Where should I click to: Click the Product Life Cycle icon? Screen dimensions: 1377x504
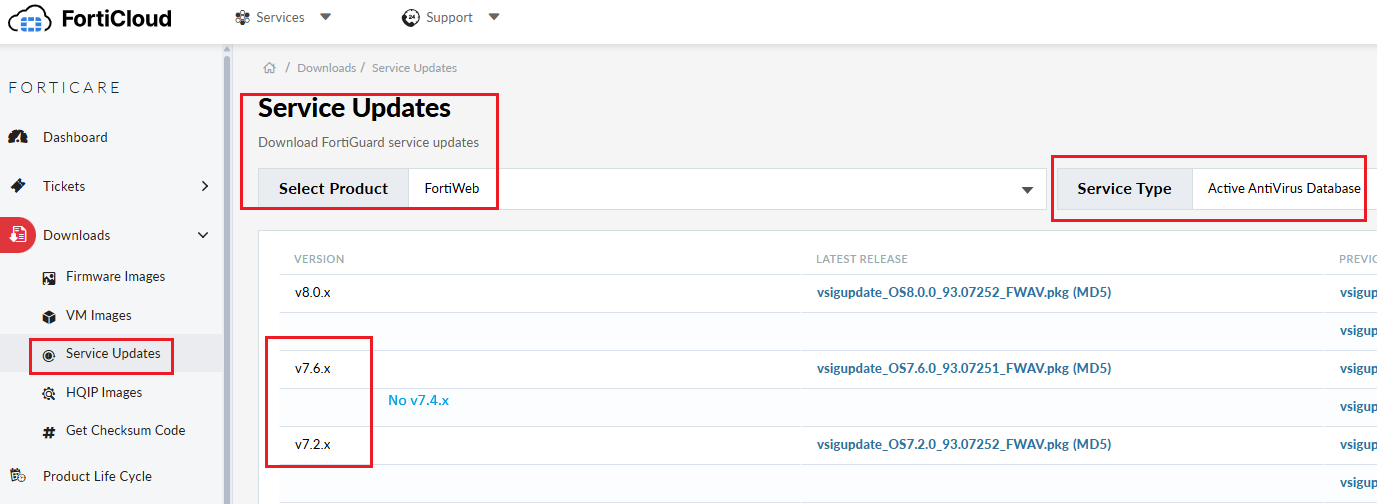point(18,476)
